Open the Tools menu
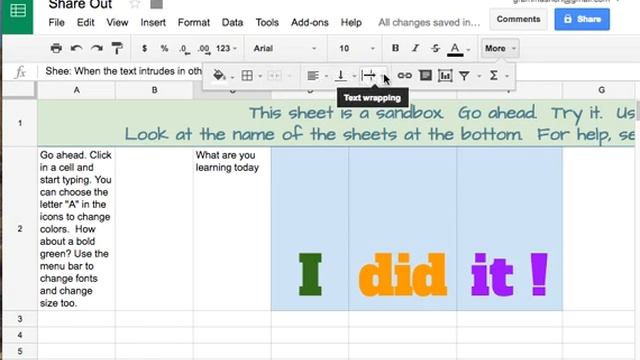The width and height of the screenshot is (640, 360). click(x=267, y=22)
